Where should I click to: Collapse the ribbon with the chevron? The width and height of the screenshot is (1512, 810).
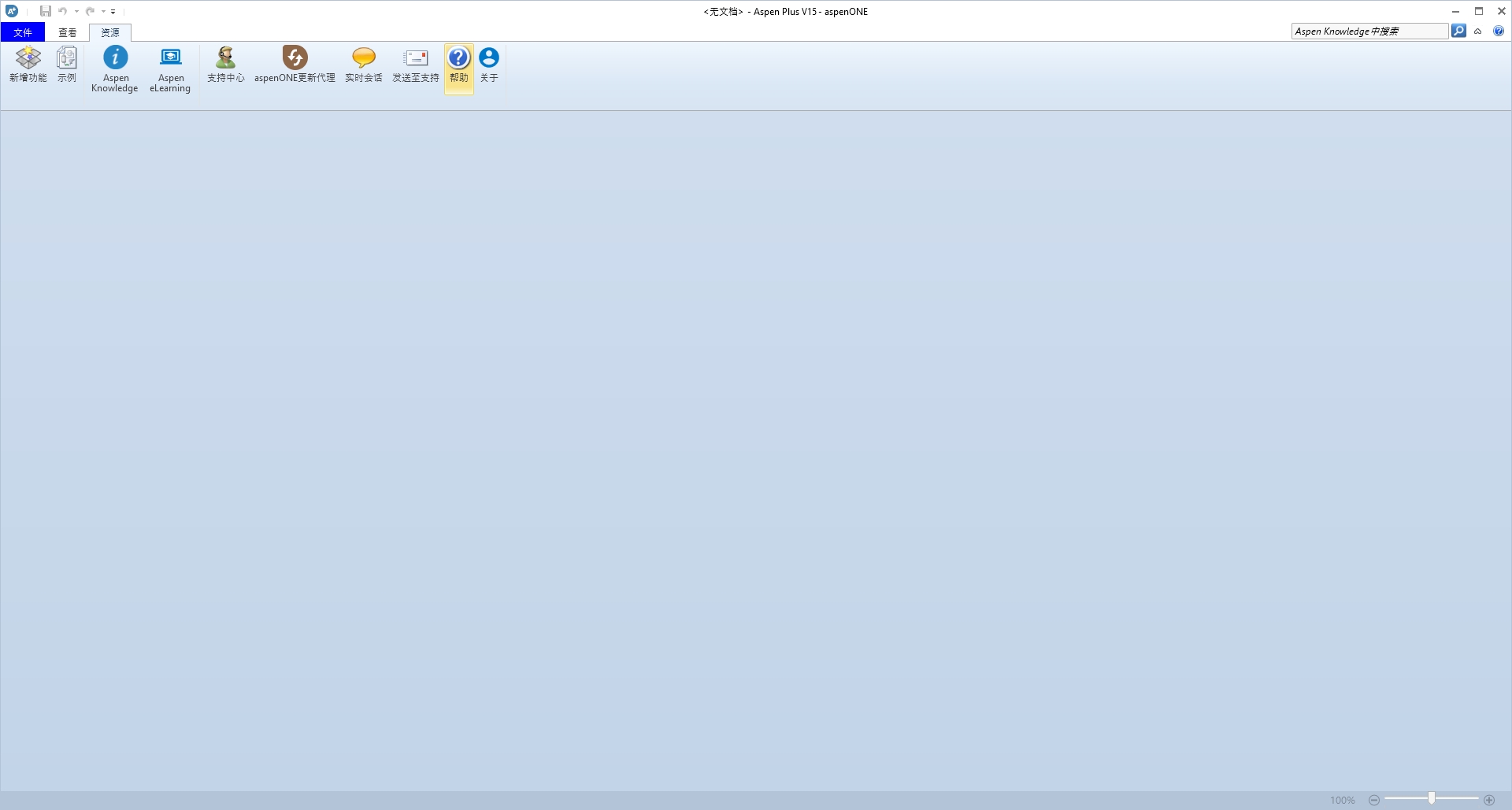coord(1478,31)
